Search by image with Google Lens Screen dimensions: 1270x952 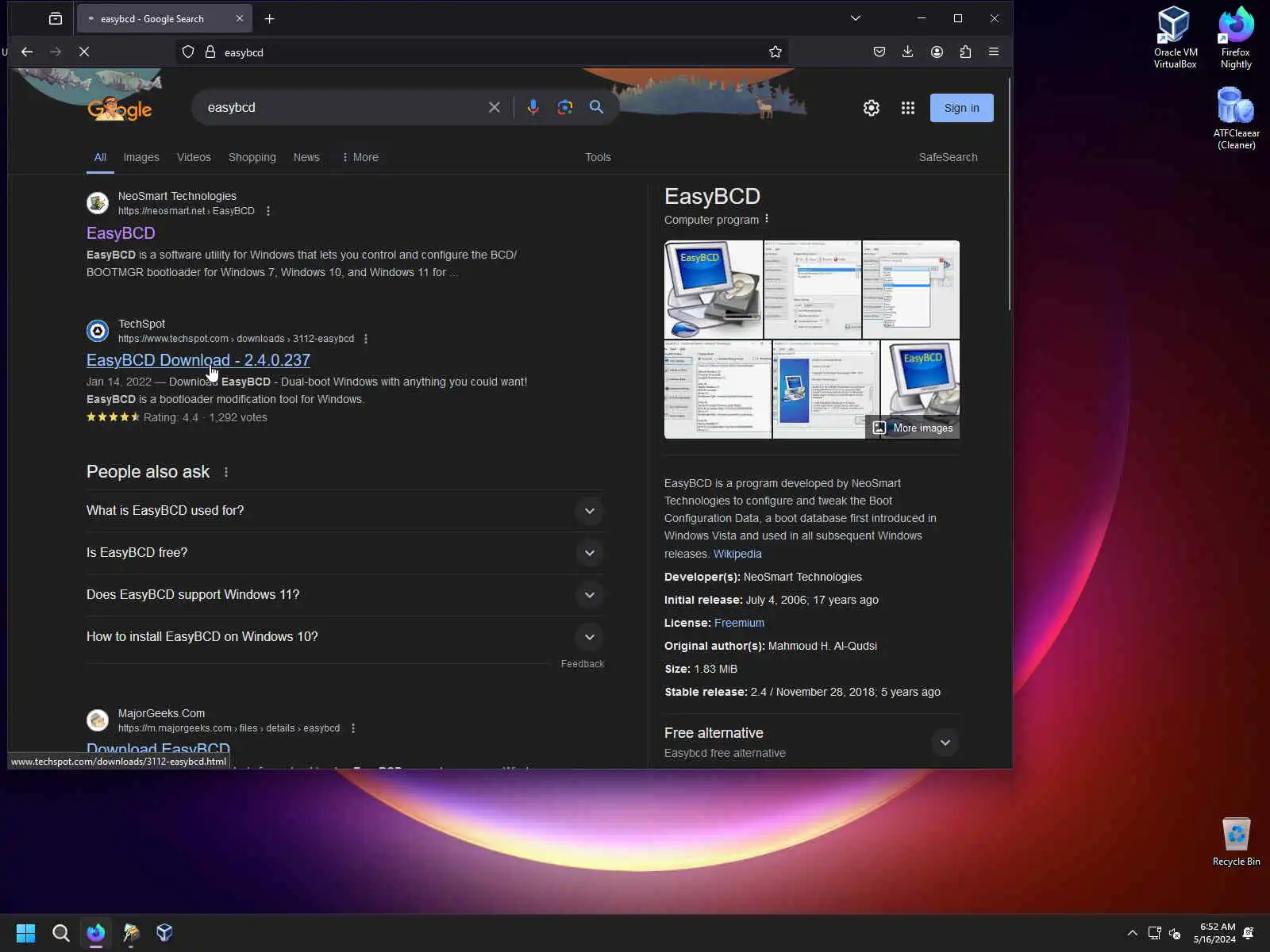pos(565,107)
